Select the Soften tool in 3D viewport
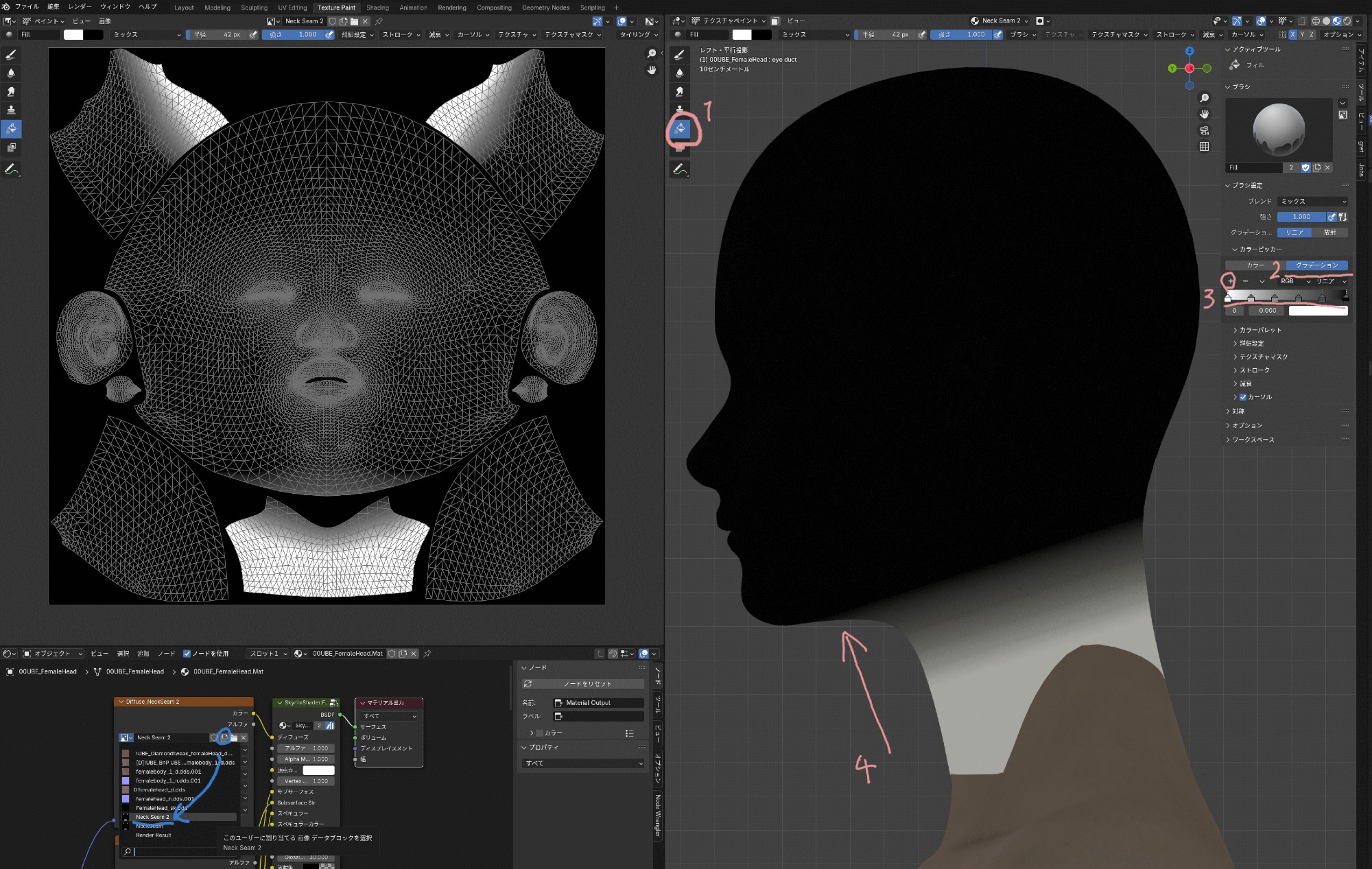 coord(680,73)
